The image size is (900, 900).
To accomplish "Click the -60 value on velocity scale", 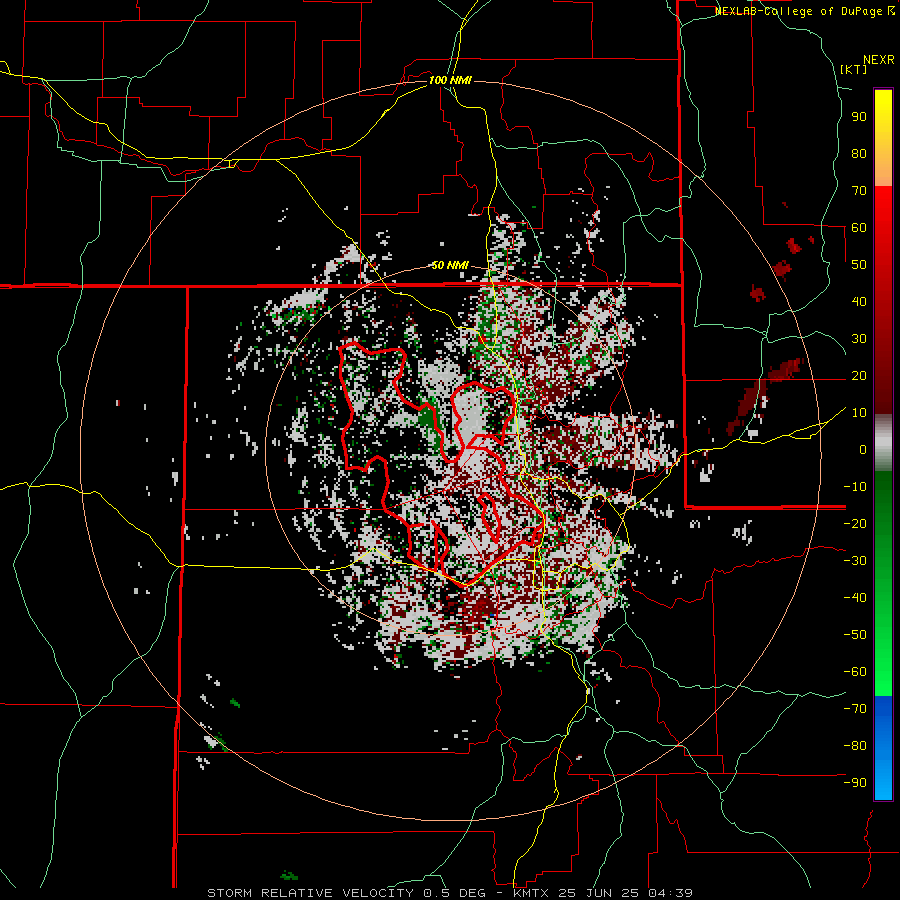I will (x=855, y=672).
